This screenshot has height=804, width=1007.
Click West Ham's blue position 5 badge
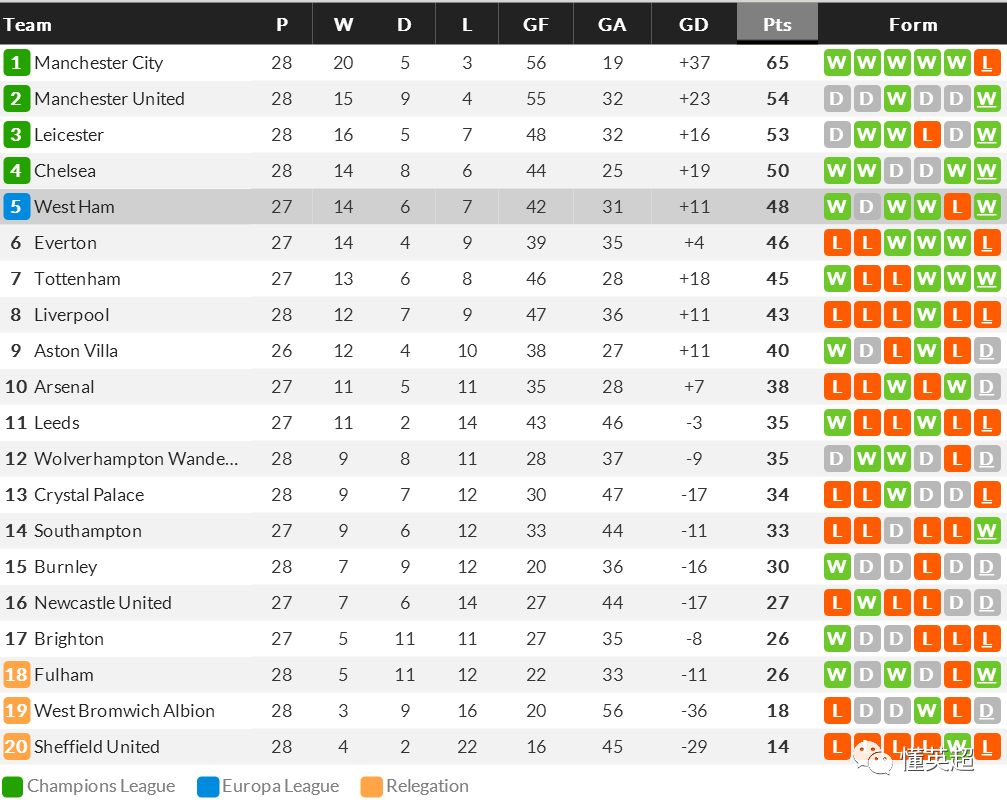click(x=16, y=207)
